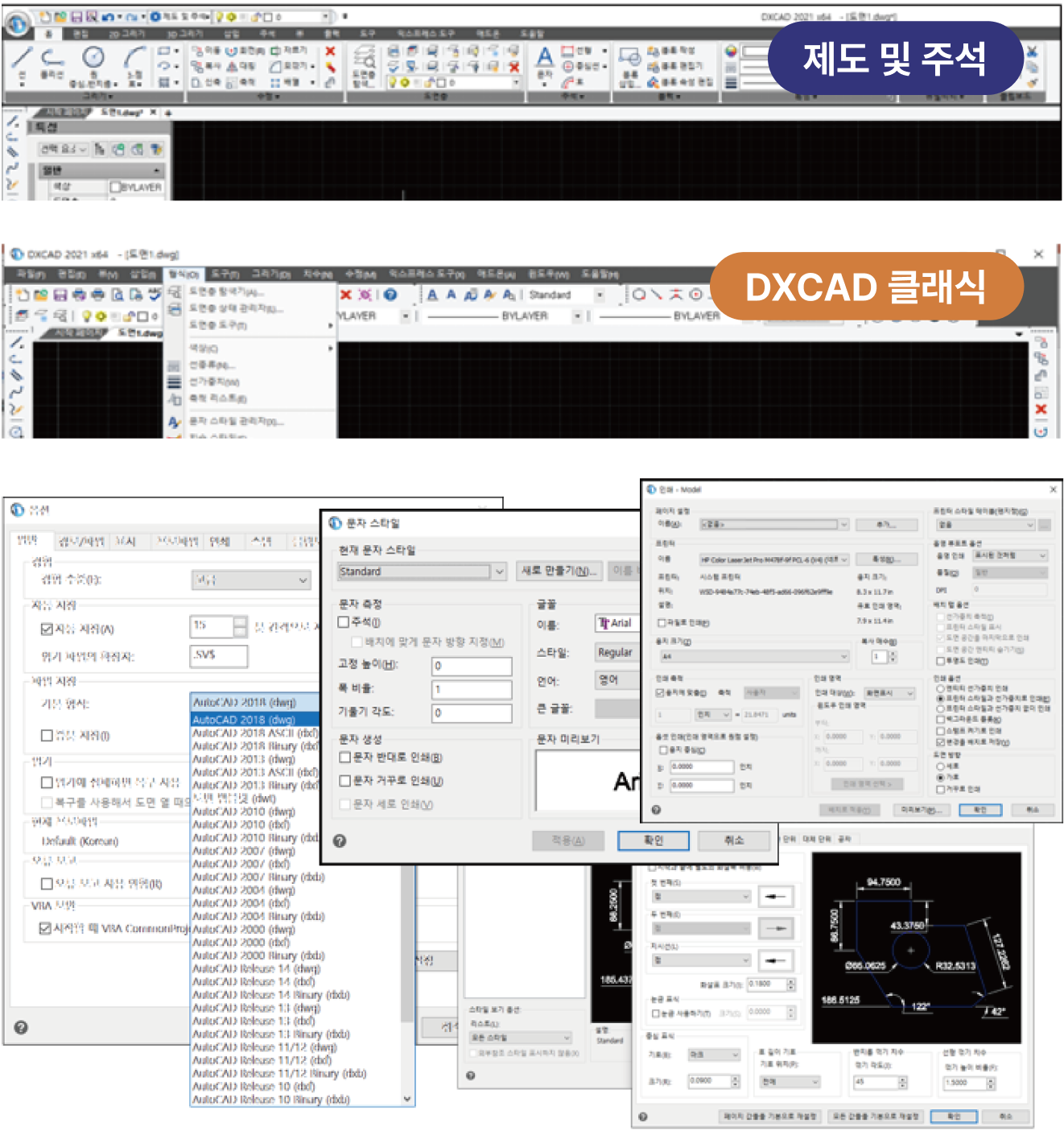Choose 선가중치(W) from the 형식 menu
The width and height of the screenshot is (1064, 1131).
[x=250, y=382]
